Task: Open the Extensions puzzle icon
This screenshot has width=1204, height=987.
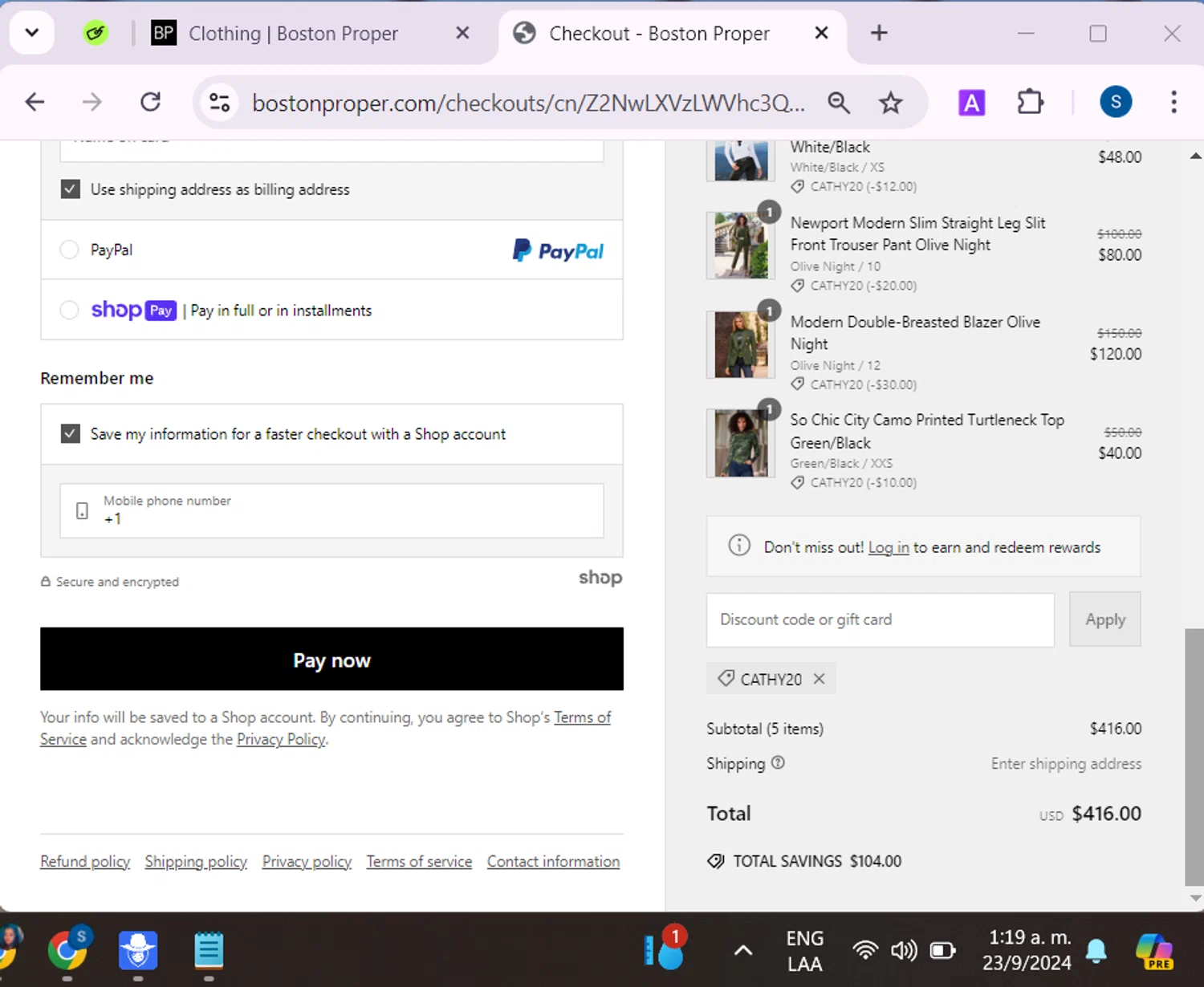Action: [1030, 103]
